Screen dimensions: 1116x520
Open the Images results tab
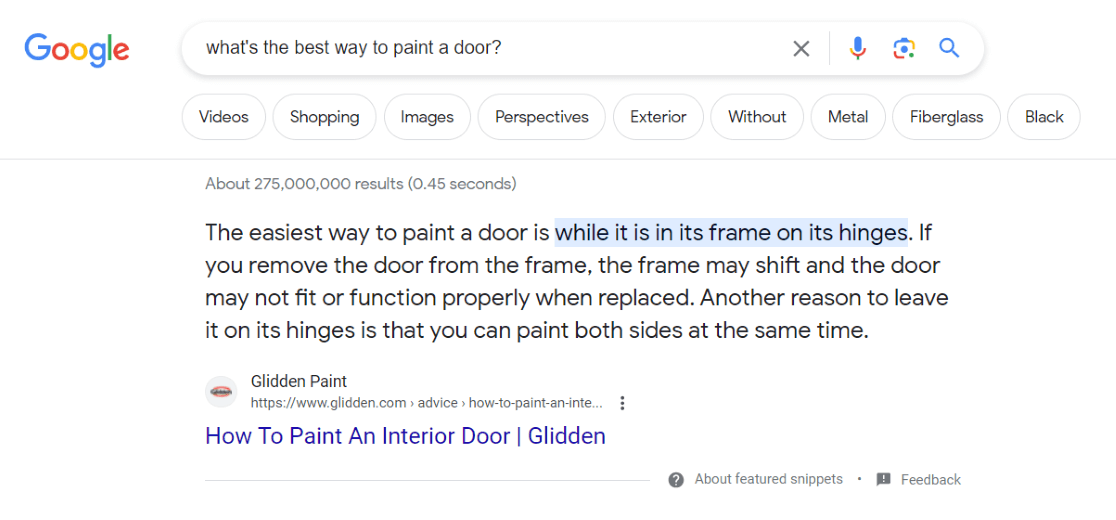(427, 117)
